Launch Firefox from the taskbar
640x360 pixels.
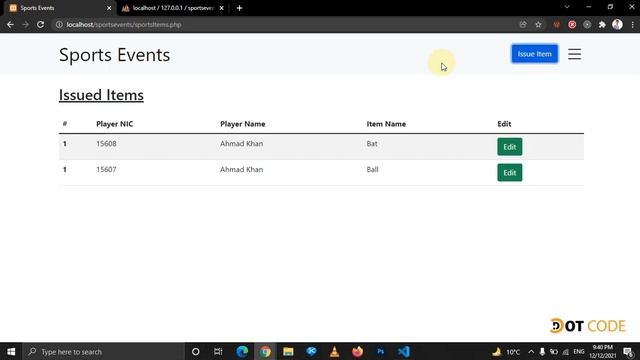[358, 351]
